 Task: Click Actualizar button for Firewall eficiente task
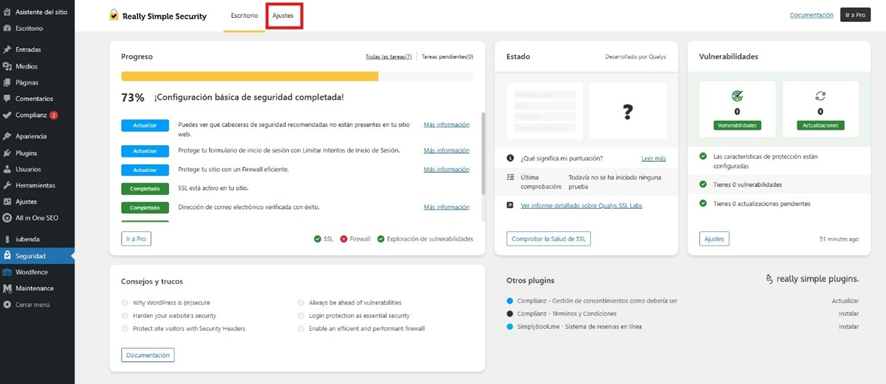(x=145, y=169)
